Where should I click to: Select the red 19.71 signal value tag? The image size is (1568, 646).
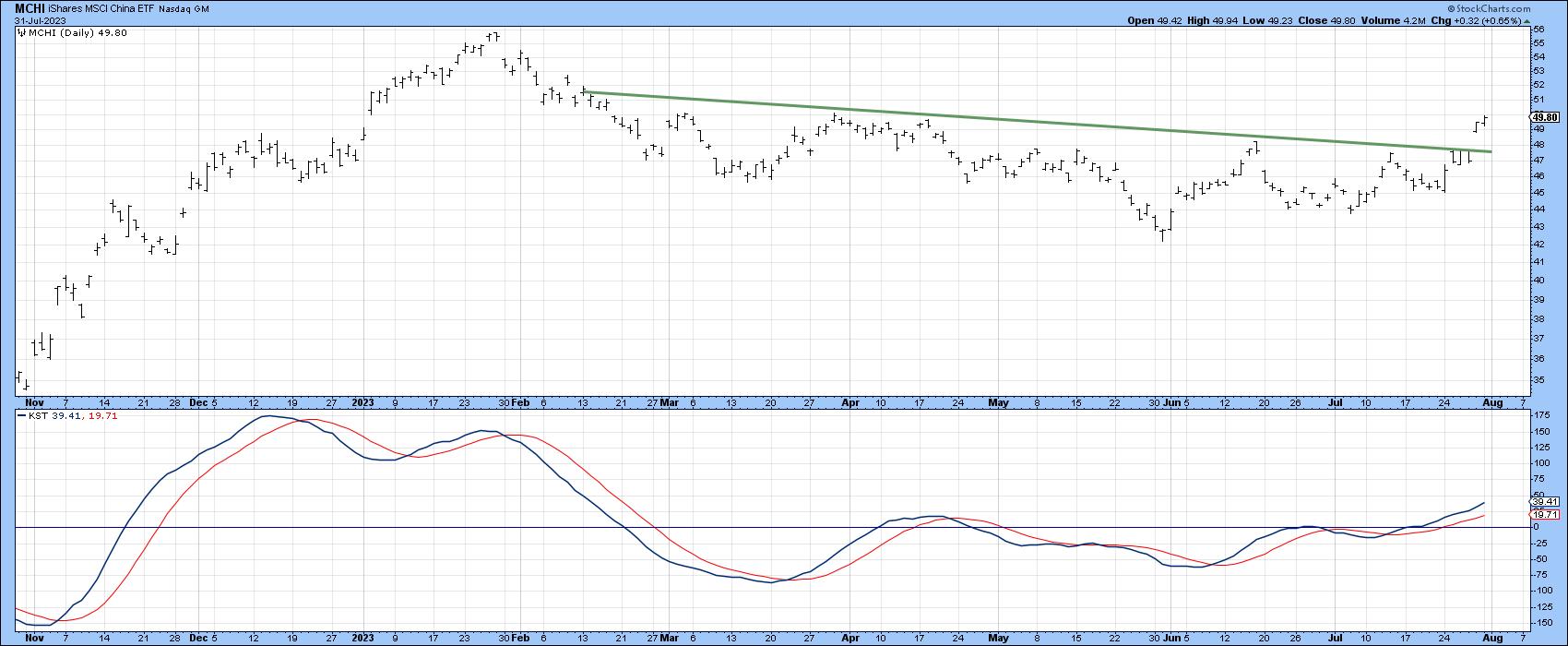1545,515
